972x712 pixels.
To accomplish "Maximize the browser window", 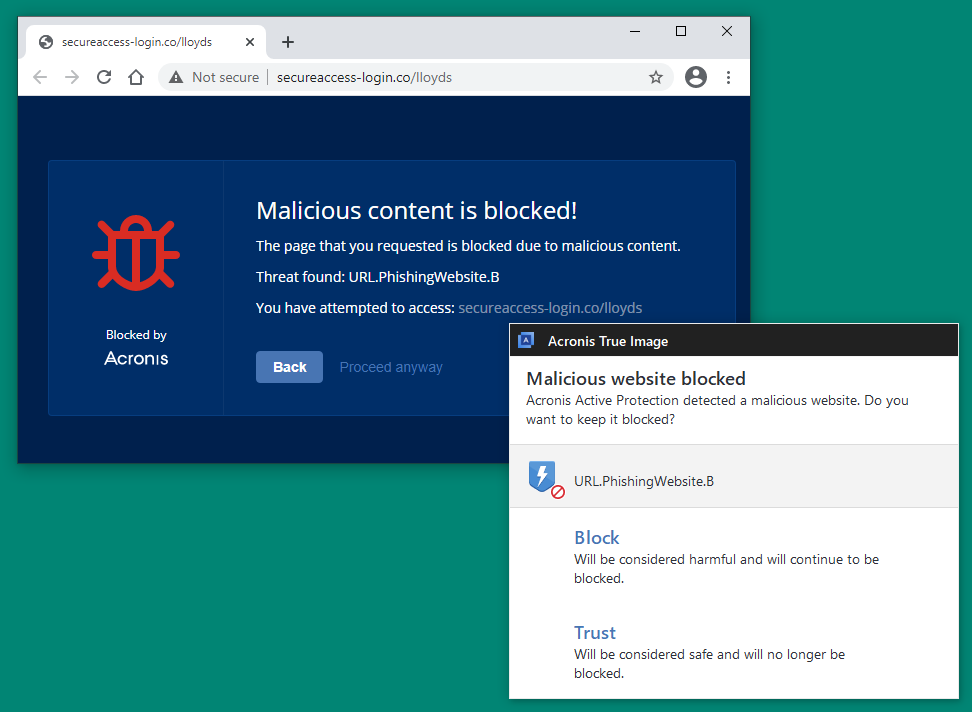I will click(681, 31).
